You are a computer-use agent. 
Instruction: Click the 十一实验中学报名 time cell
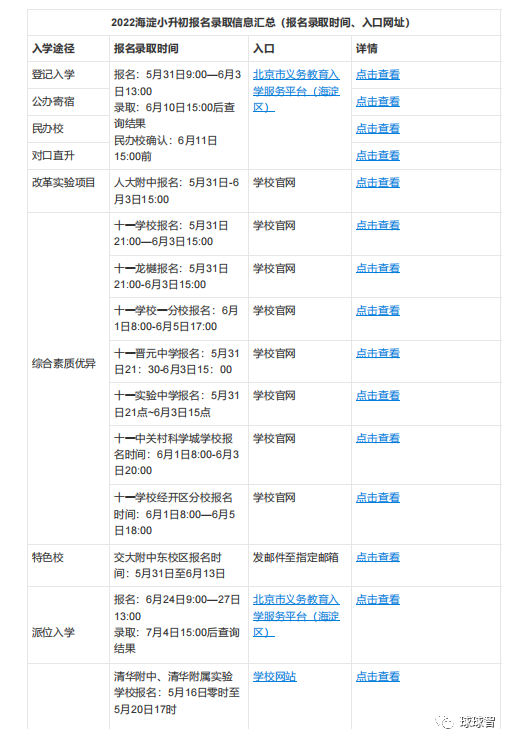click(x=177, y=404)
